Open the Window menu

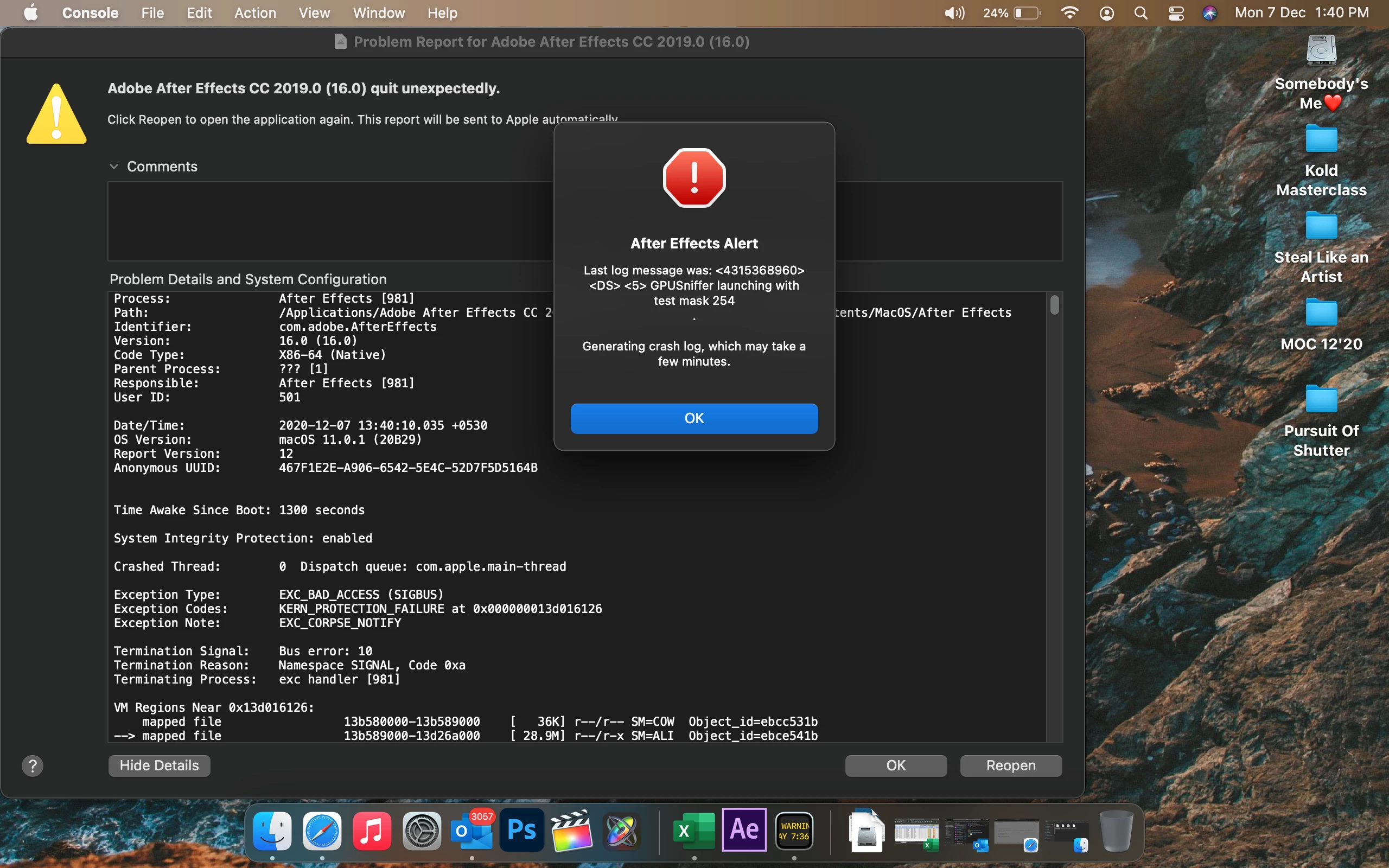point(378,12)
